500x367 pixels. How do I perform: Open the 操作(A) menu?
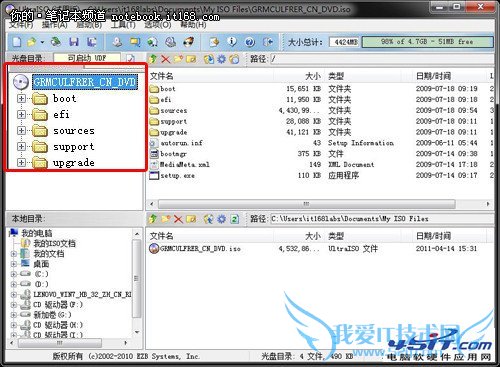[x=55, y=25]
